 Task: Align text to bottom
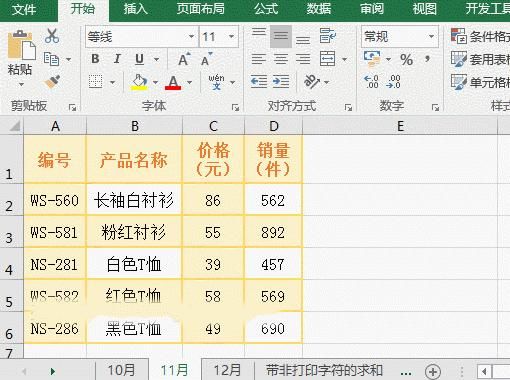(x=303, y=40)
